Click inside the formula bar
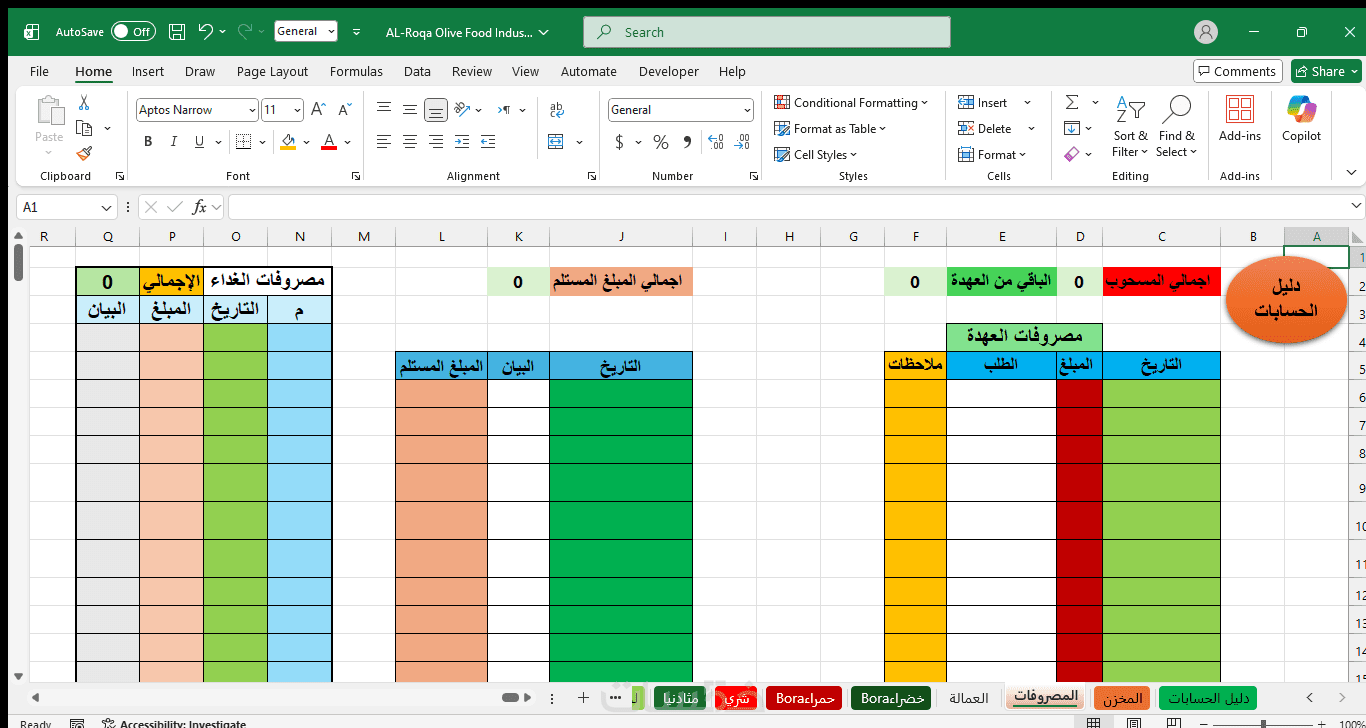The width and height of the screenshot is (1366, 728). coord(795,207)
